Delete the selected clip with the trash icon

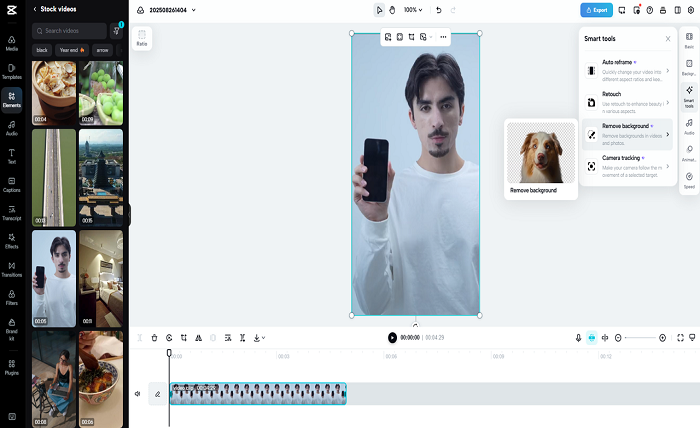click(154, 338)
